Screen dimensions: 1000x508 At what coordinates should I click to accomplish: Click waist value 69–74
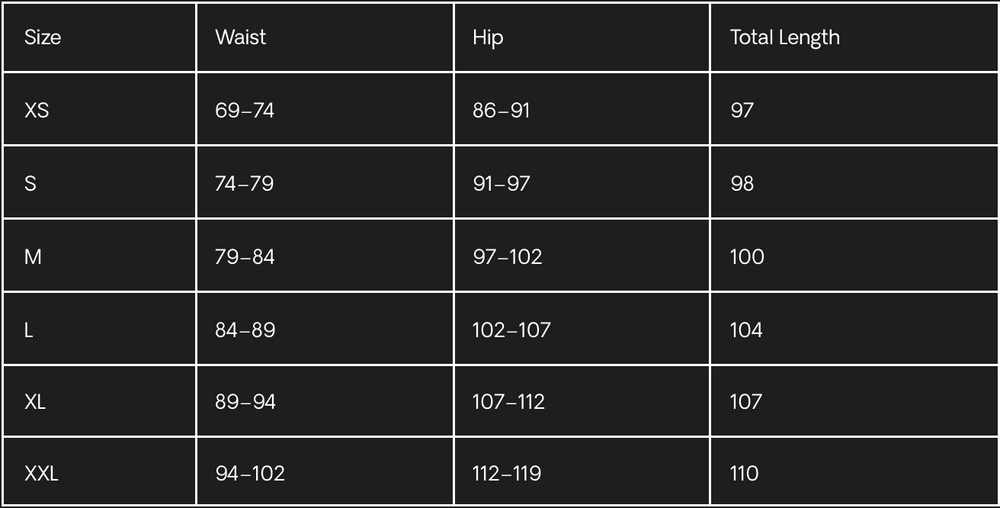pos(244,110)
